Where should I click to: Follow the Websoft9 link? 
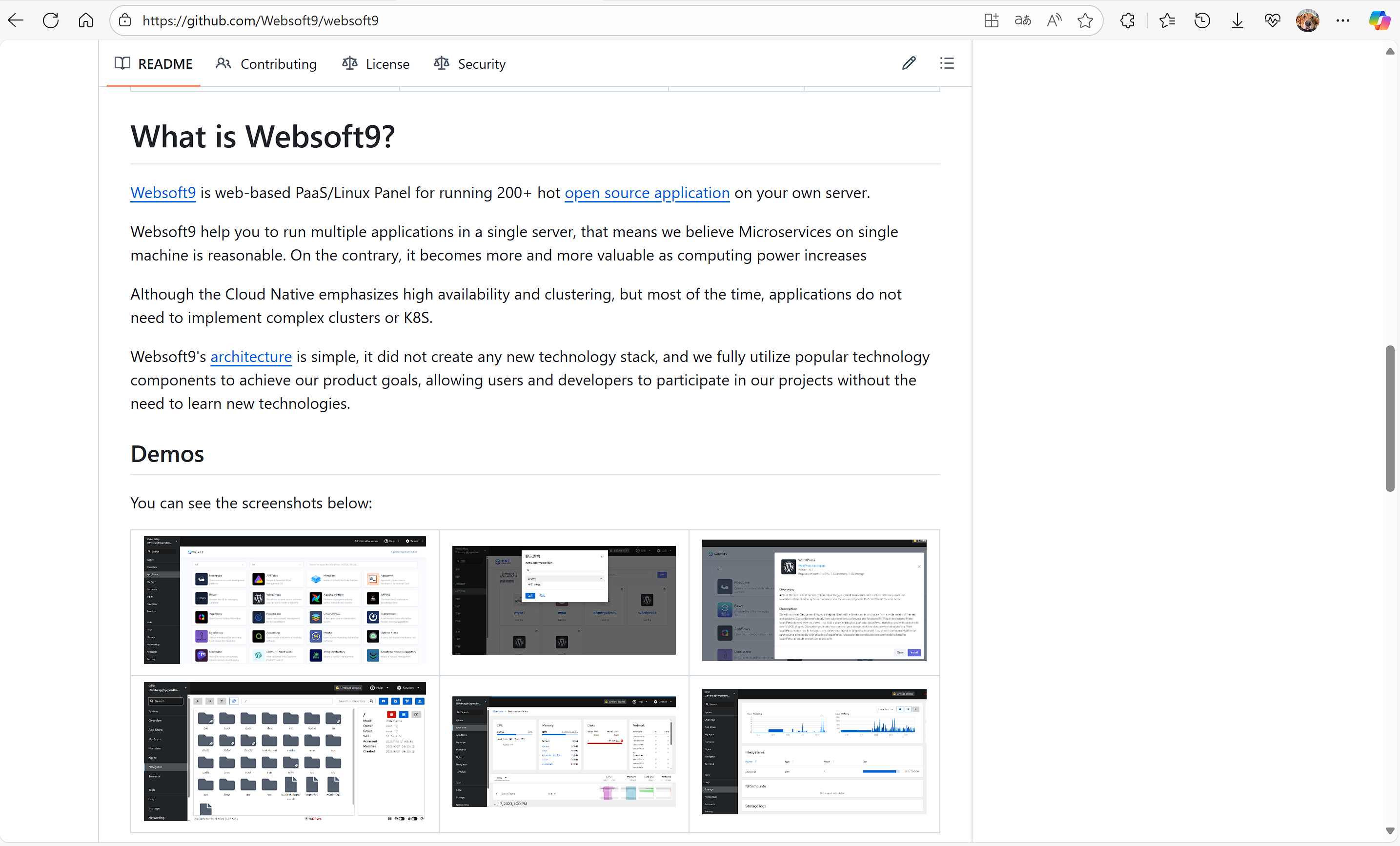(x=163, y=193)
